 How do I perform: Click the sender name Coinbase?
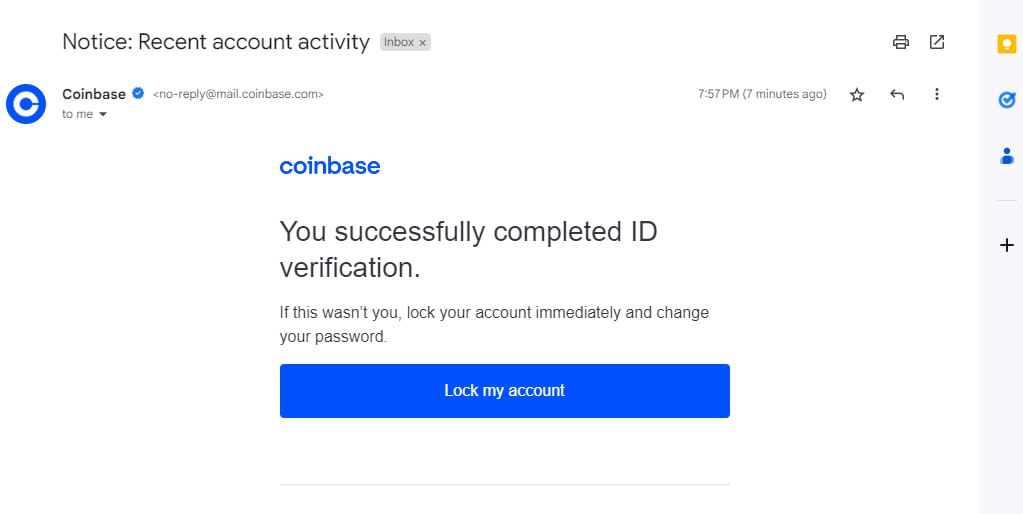pyautogui.click(x=94, y=94)
